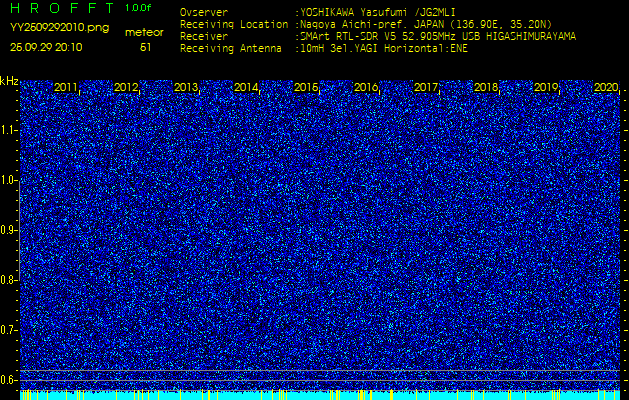Click the 2011 time marker label
Screen dimensions: 629x400
(x=66, y=87)
